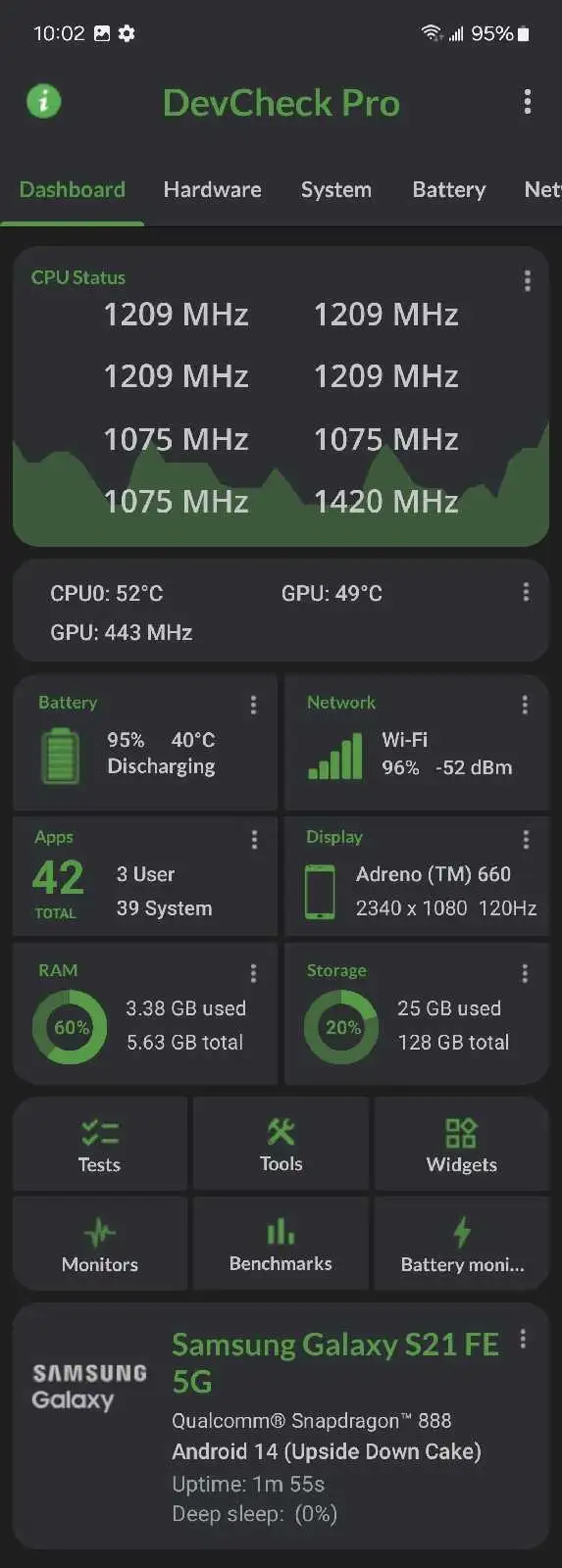Open Battery card three-dot menu

tap(253, 705)
